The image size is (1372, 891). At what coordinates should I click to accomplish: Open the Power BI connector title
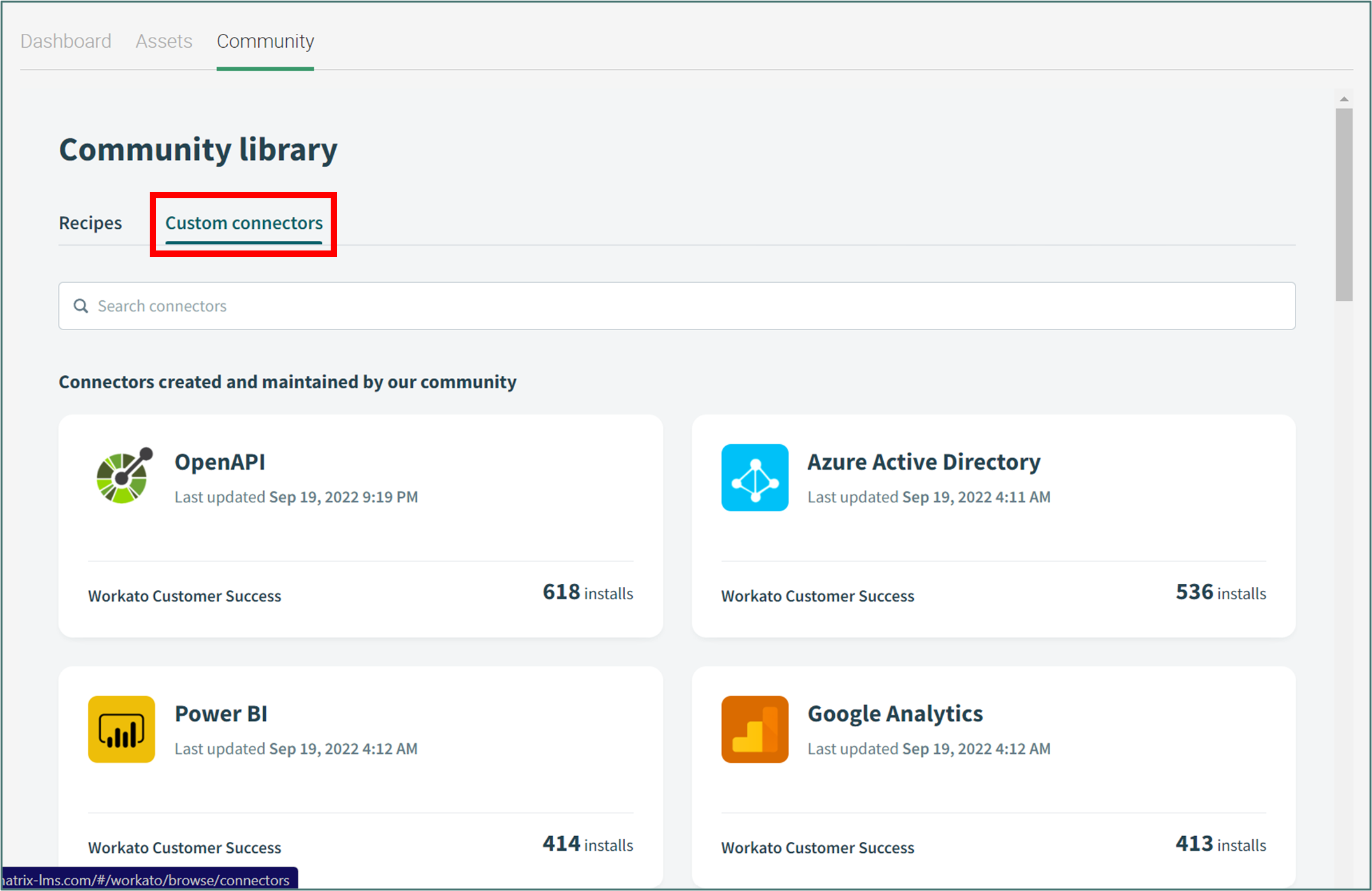click(x=220, y=714)
